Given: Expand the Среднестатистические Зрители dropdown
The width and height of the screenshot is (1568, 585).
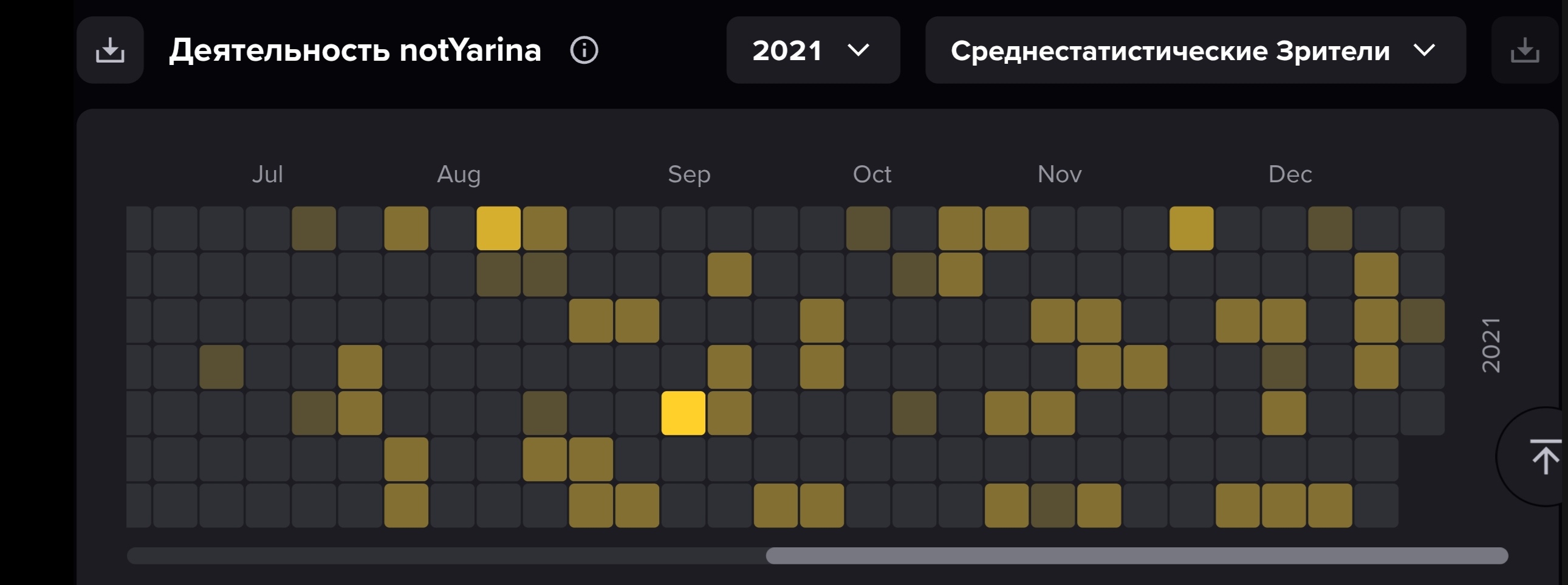Looking at the screenshot, I should tap(1196, 50).
